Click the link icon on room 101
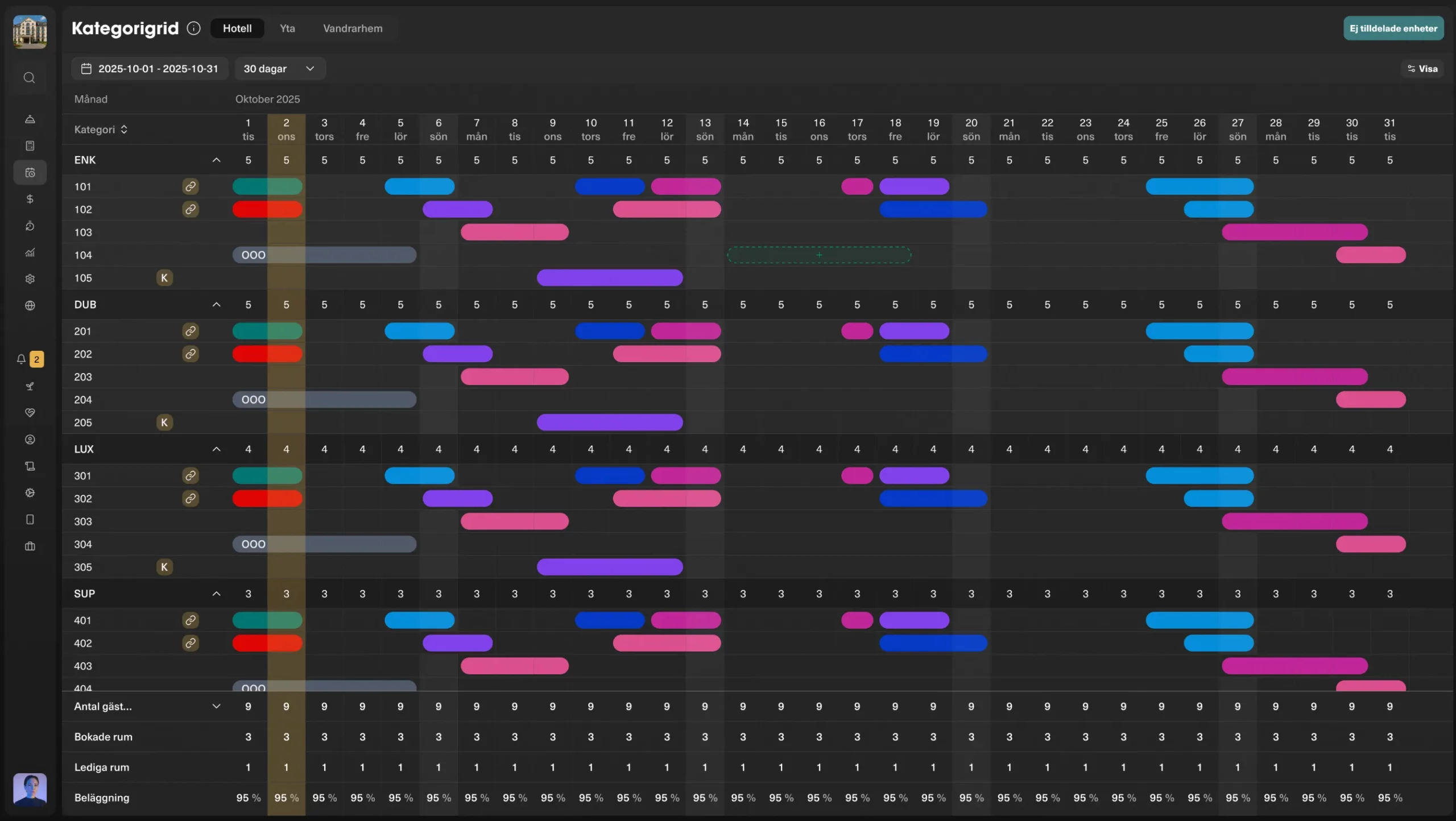This screenshot has width=1456, height=821. [x=191, y=186]
